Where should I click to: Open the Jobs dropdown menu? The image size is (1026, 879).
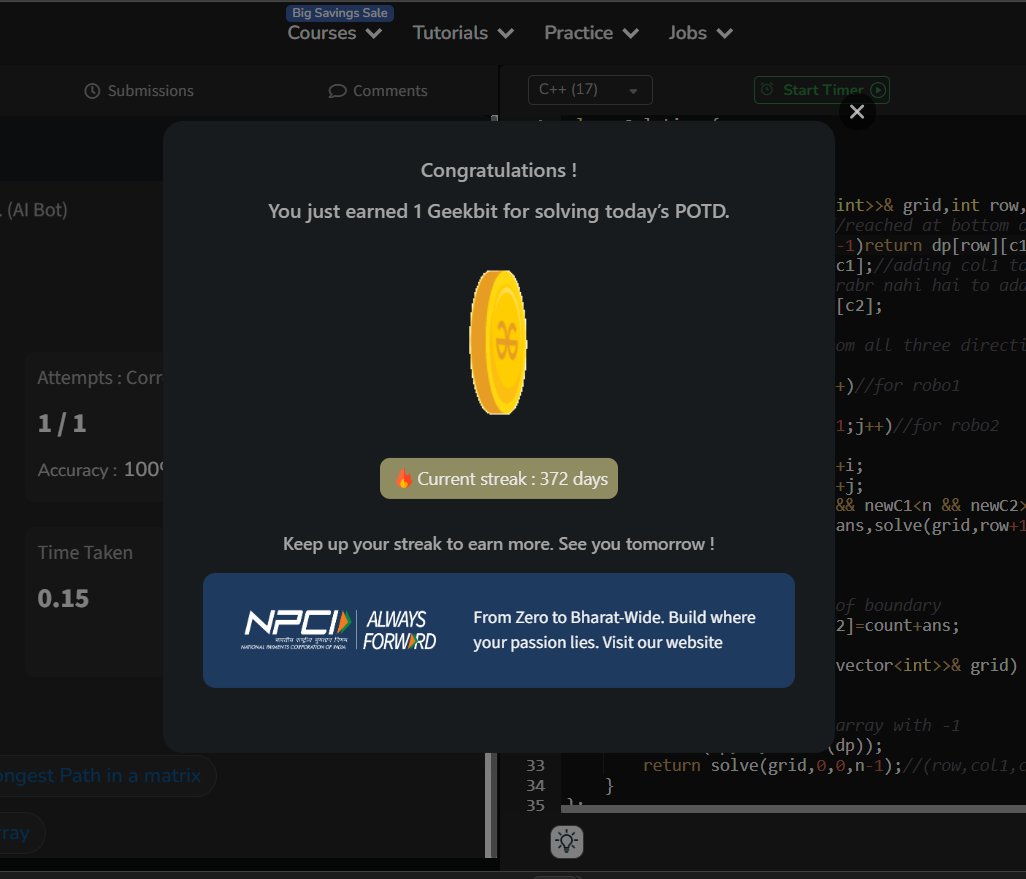(x=700, y=33)
